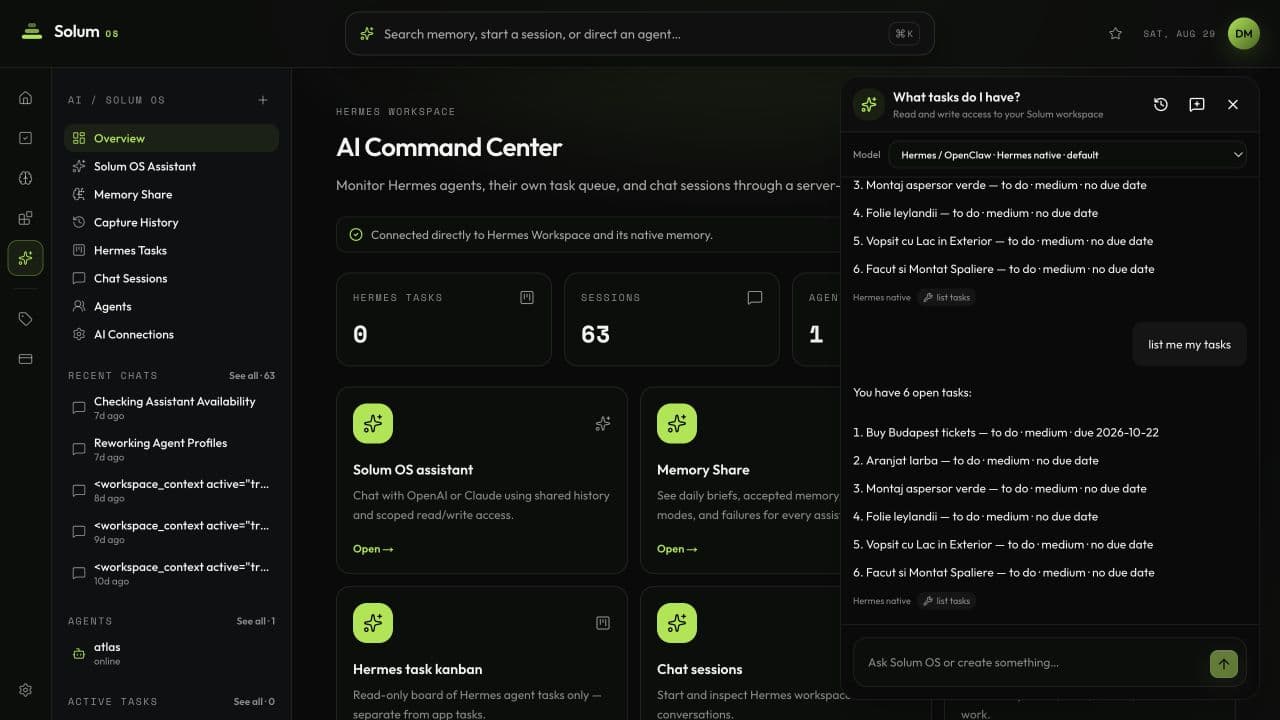This screenshot has height=720, width=1280.
Task: Click sparkle icon at top right of Solum OS assistant card
Action: pos(603,424)
